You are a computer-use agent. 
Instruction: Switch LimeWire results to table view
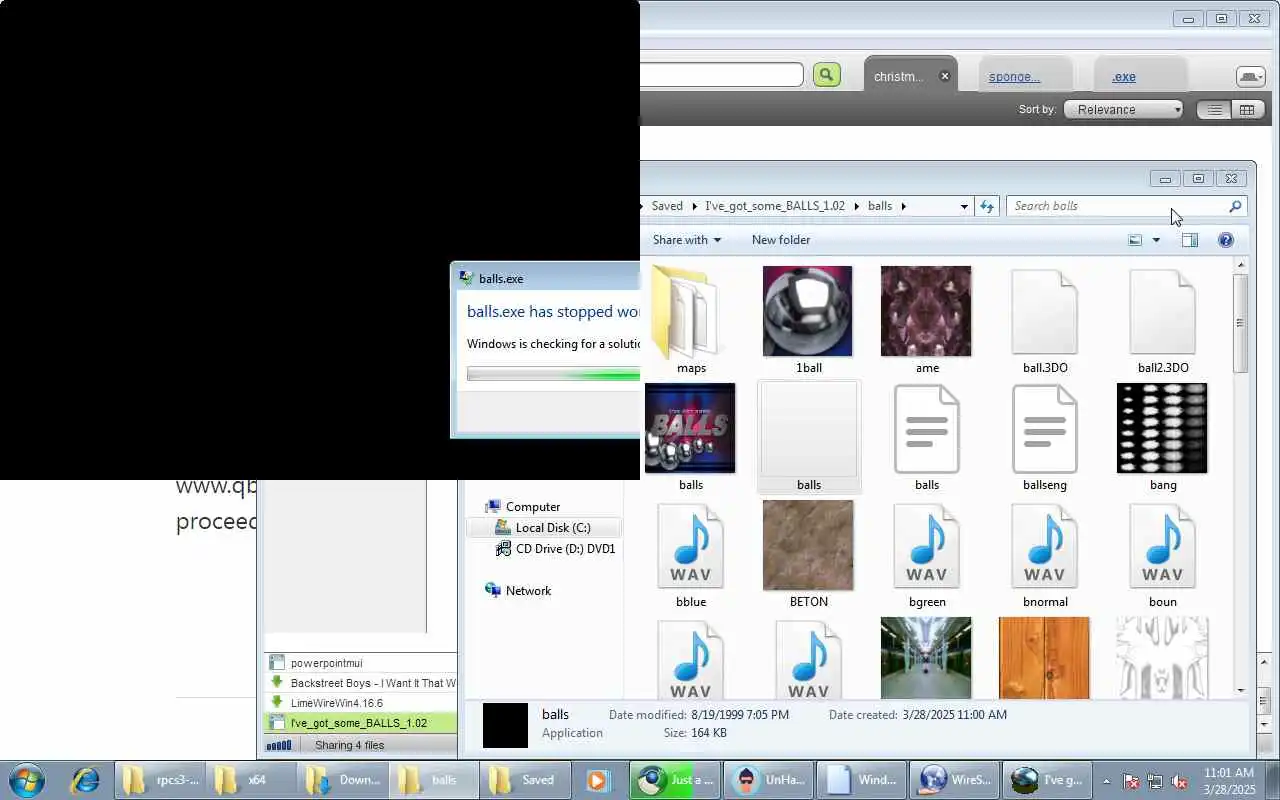(1246, 110)
